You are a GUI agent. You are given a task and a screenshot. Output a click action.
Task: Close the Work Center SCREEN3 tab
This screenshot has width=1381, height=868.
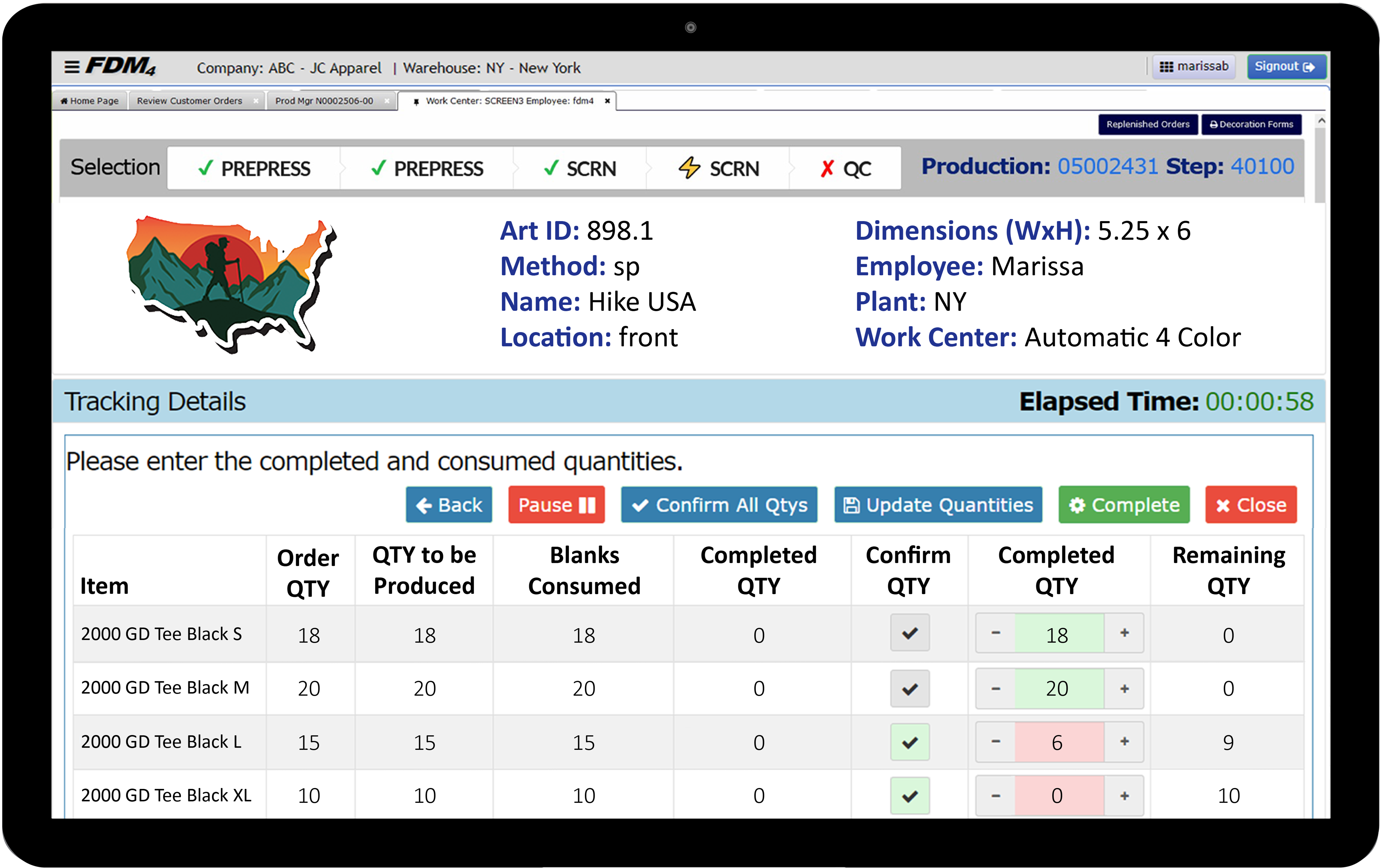[x=607, y=101]
